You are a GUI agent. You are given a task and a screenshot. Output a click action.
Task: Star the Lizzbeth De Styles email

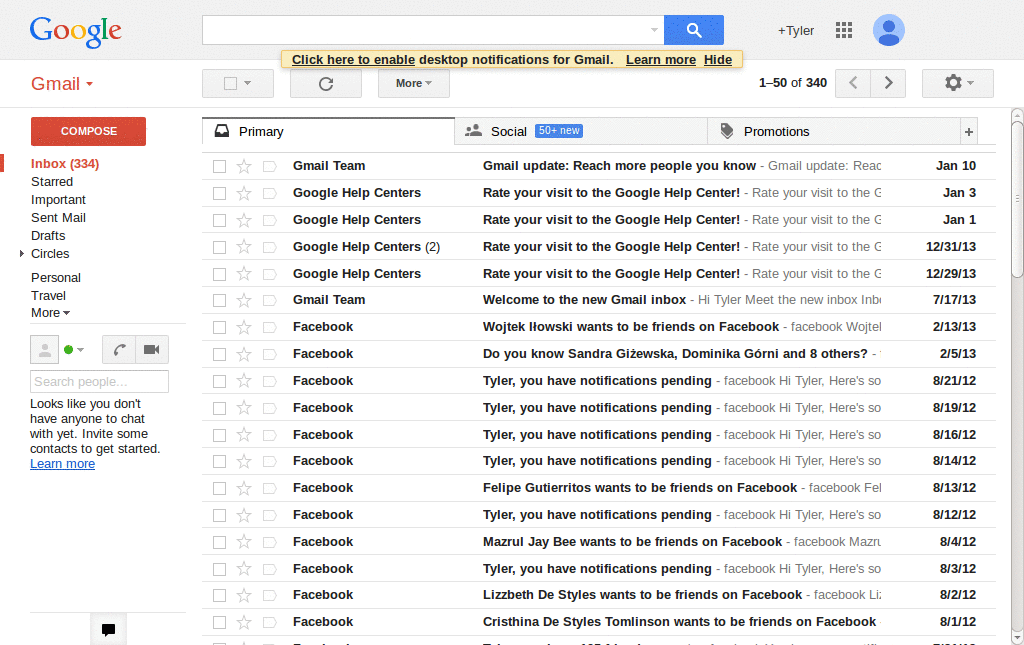tap(244, 595)
